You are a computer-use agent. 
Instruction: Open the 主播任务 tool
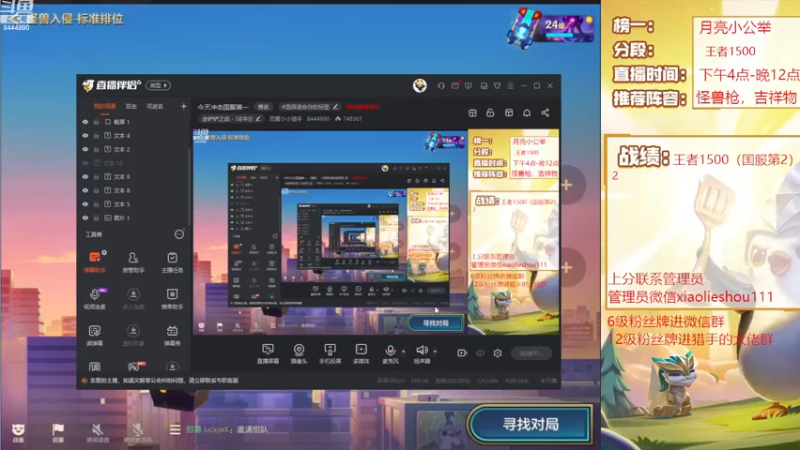coord(172,262)
